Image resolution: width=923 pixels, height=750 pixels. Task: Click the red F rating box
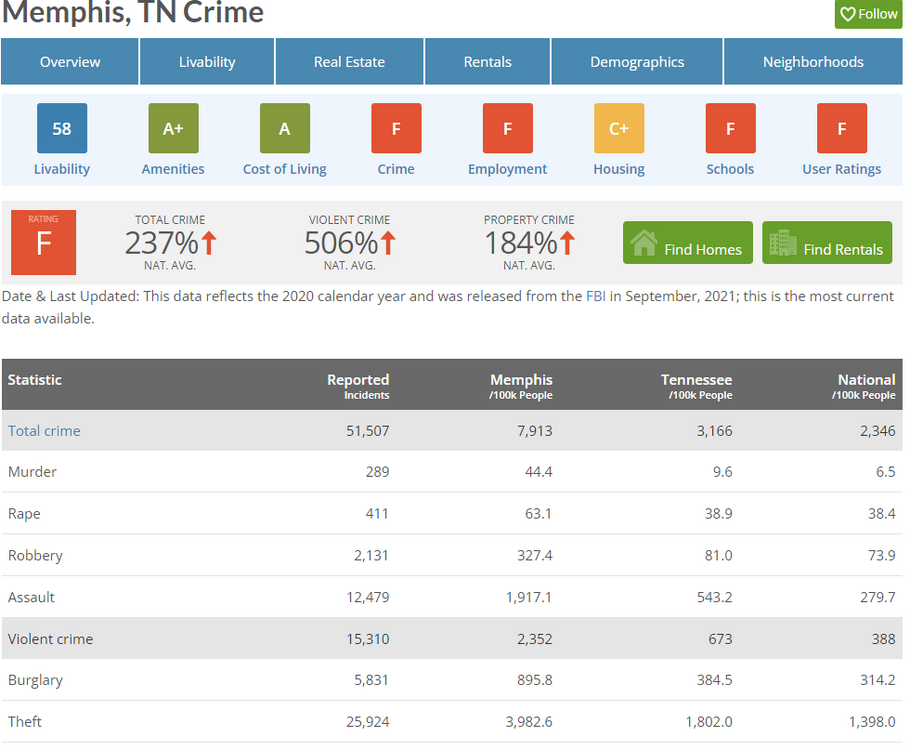[43, 242]
